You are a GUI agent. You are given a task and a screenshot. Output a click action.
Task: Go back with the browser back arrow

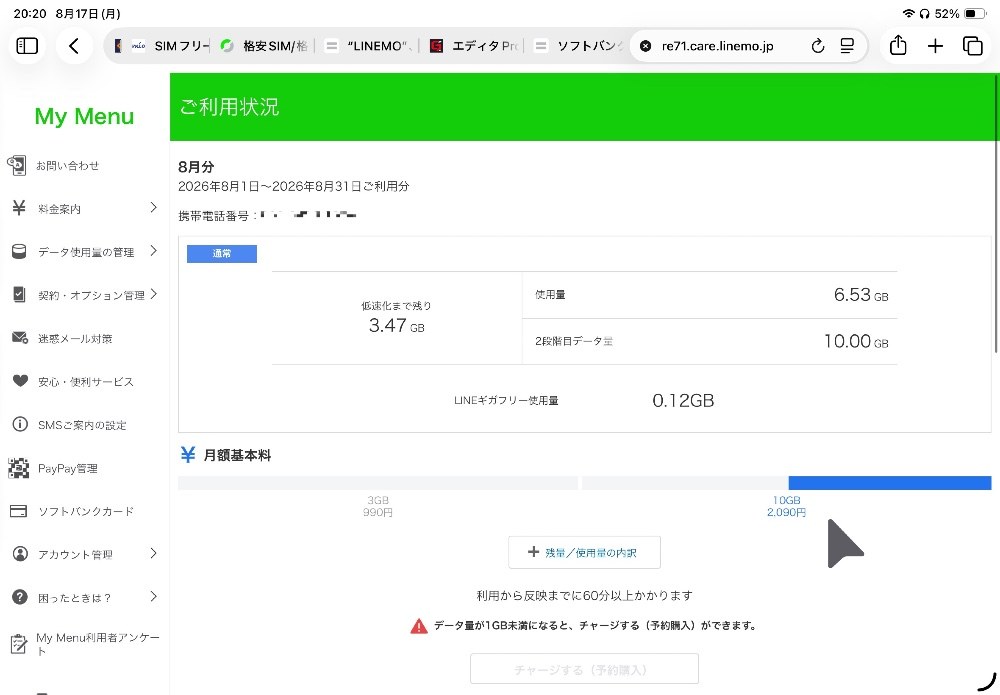click(x=74, y=46)
